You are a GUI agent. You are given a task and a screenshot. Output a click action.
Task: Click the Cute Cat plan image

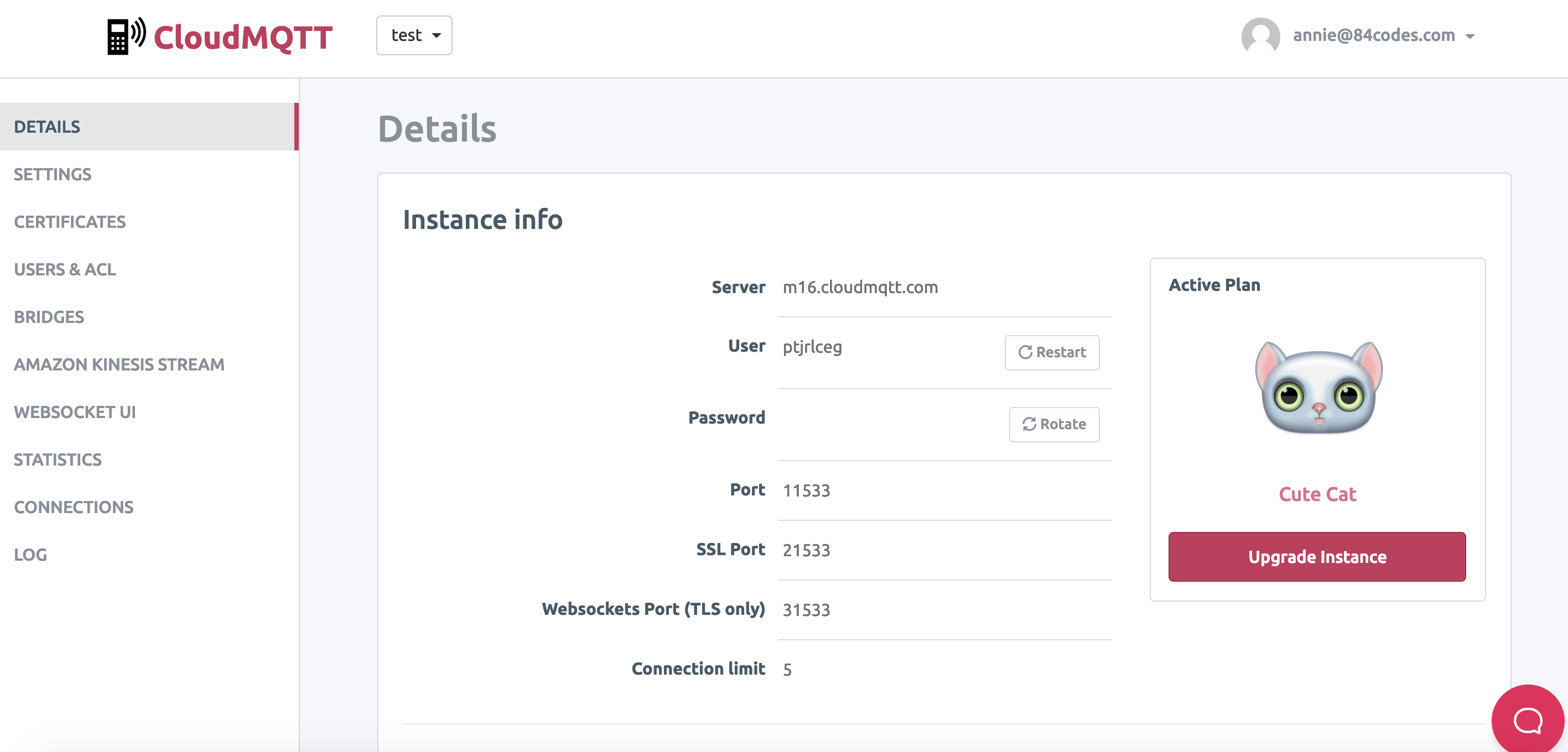pos(1318,388)
